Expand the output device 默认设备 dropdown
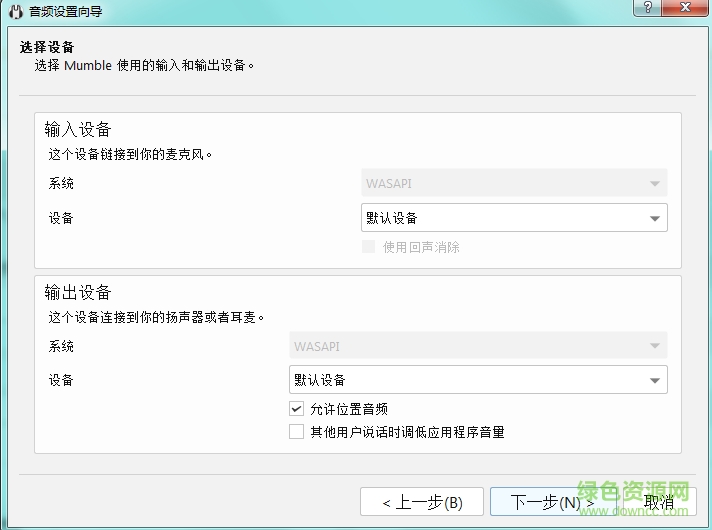This screenshot has width=712, height=530. (478, 380)
